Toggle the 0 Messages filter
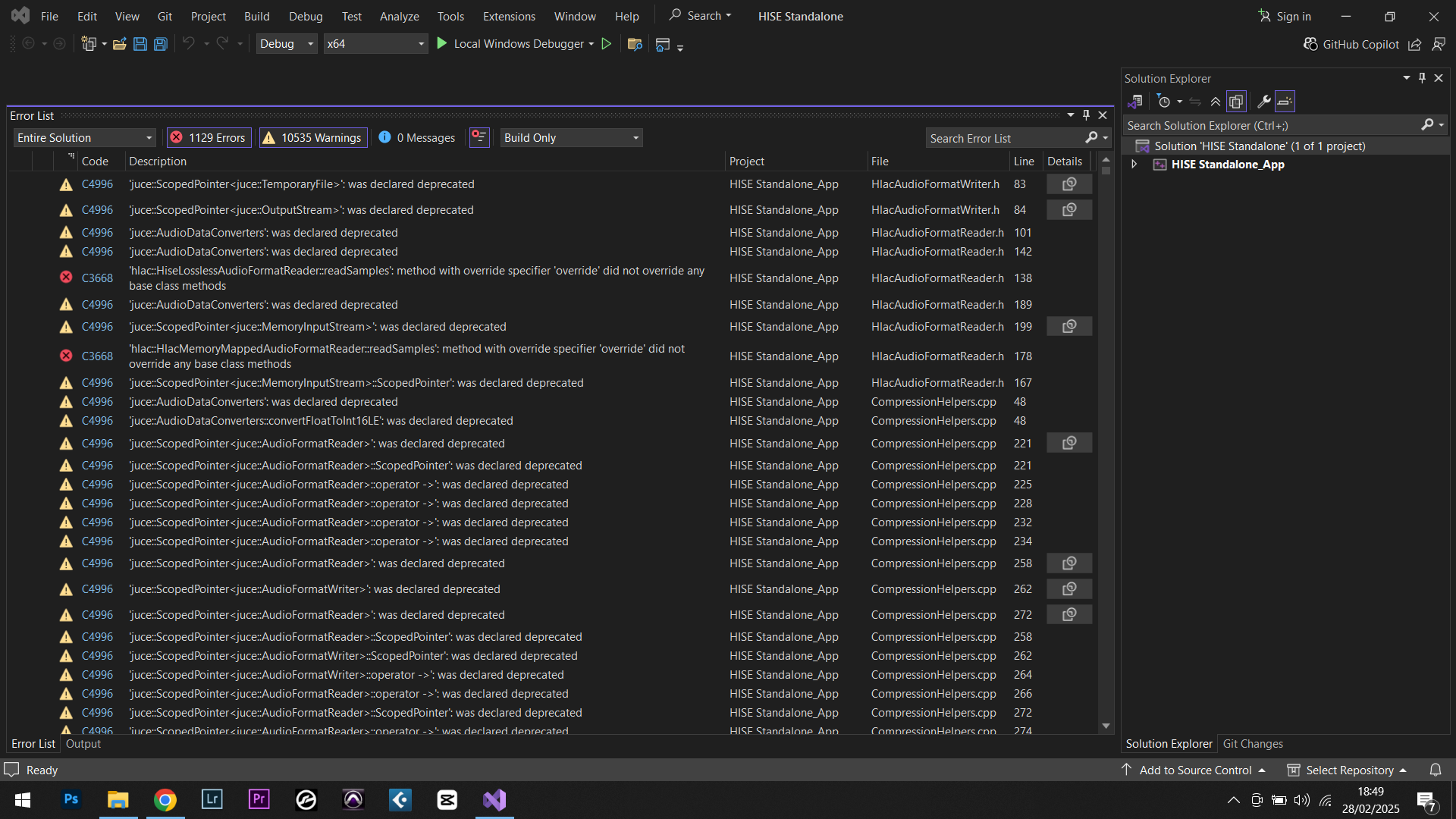Screen dimensions: 1456x819 pos(417,137)
